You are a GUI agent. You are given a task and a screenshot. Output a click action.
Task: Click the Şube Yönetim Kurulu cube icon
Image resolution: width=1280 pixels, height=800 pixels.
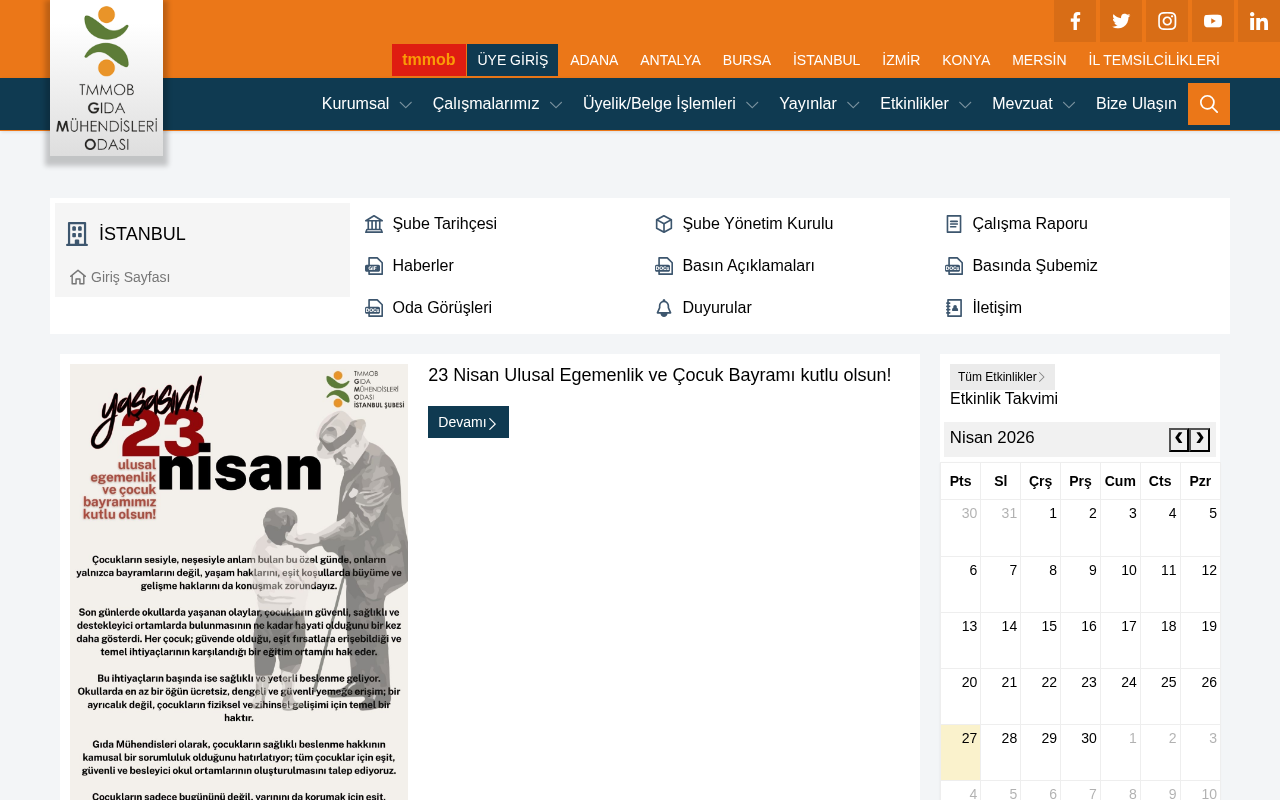(664, 224)
